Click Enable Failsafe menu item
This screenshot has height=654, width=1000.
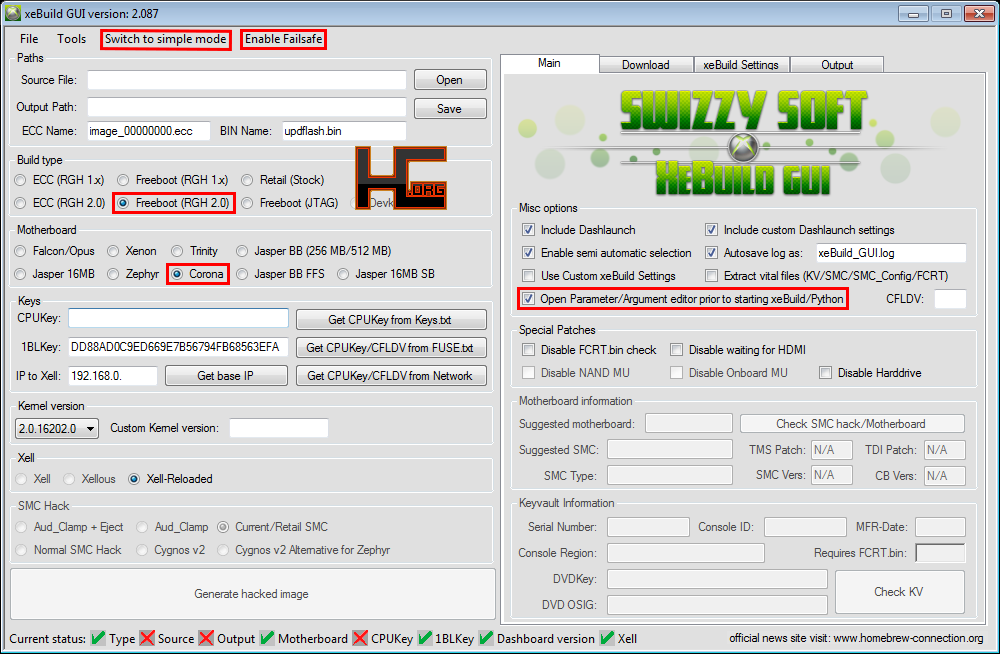(284, 39)
